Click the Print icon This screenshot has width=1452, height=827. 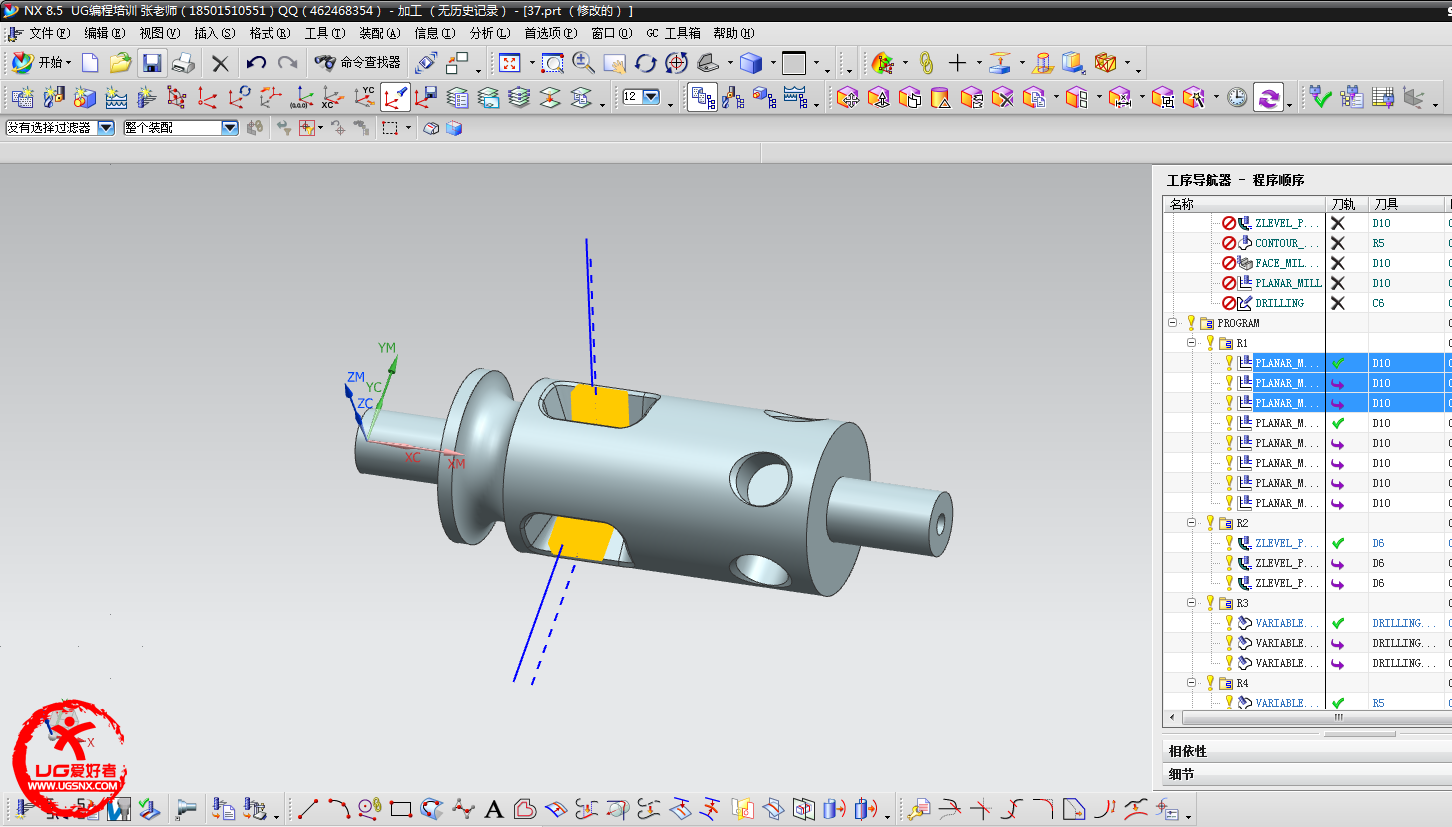[183, 63]
